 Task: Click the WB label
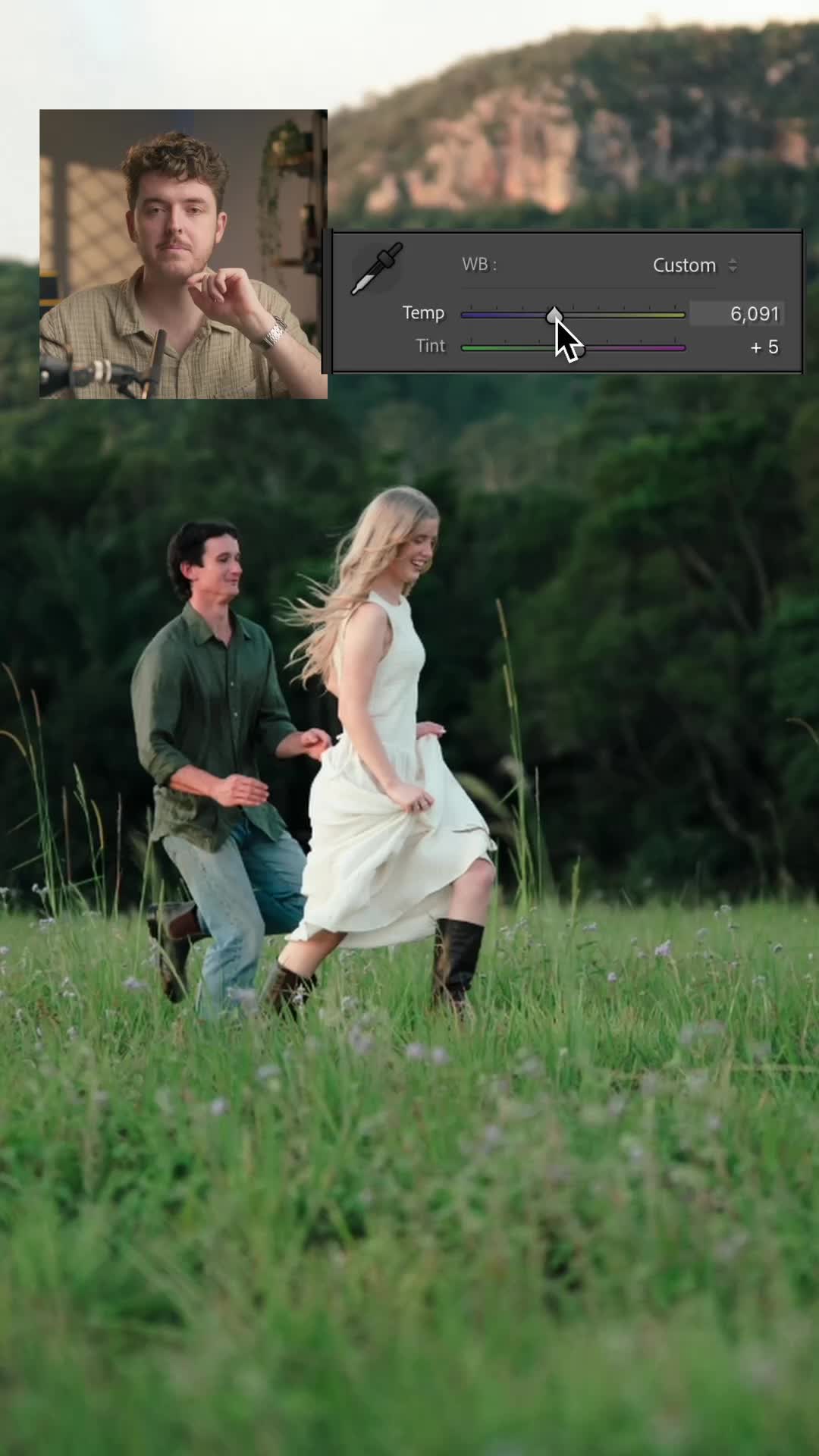coord(479,265)
